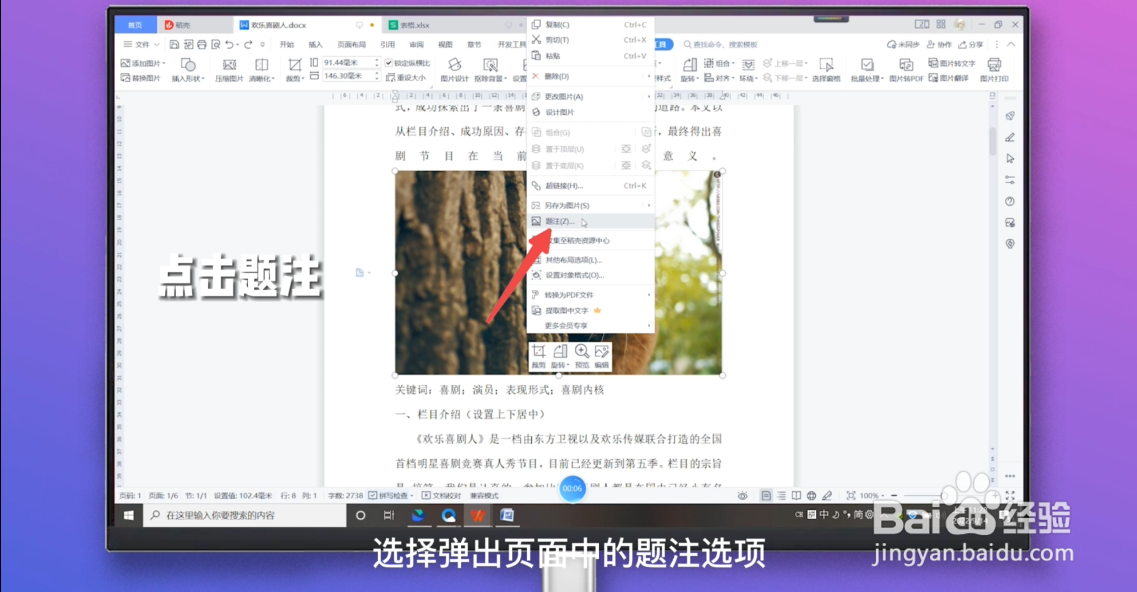This screenshot has height=592, width=1137.
Task: Choose 删除(D) in the context menu
Action: click(591, 76)
